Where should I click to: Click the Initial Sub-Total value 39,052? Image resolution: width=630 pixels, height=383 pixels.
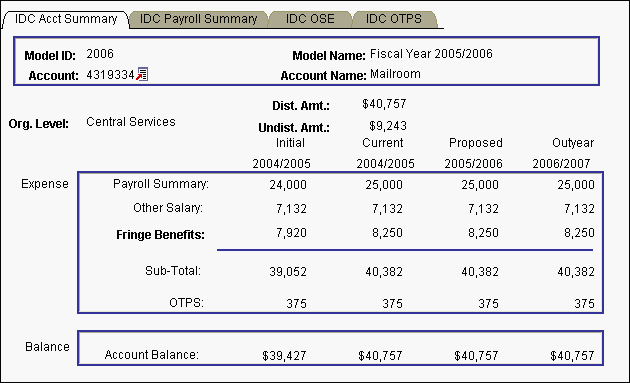pos(288,272)
